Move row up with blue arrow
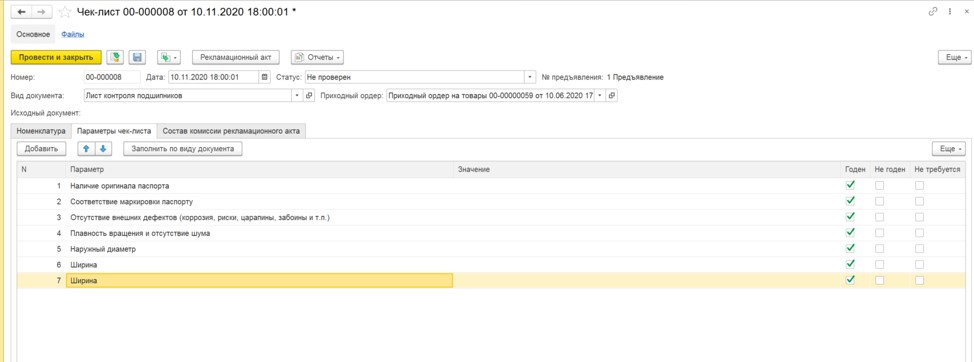 click(x=86, y=149)
